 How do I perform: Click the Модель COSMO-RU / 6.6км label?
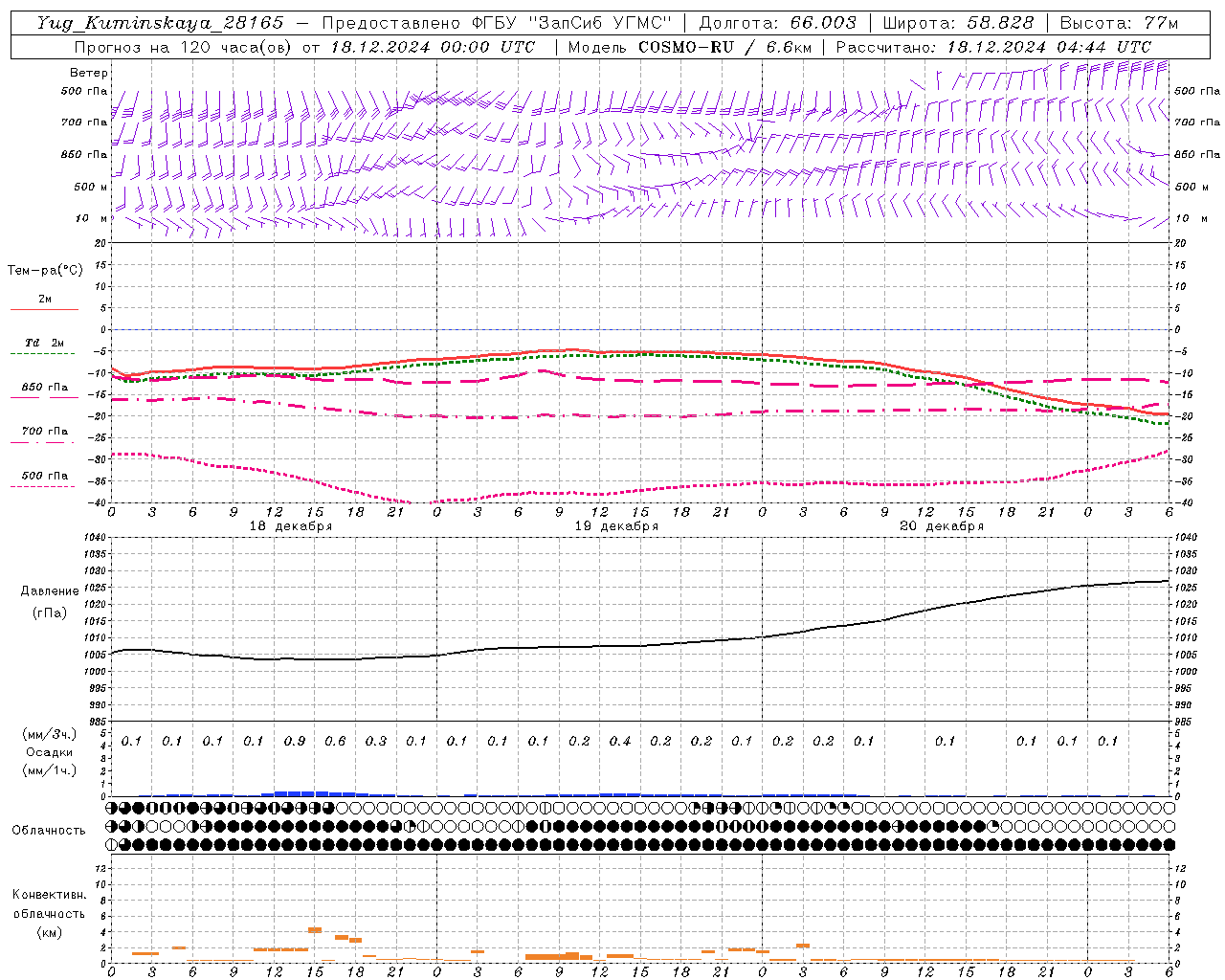tap(689, 47)
